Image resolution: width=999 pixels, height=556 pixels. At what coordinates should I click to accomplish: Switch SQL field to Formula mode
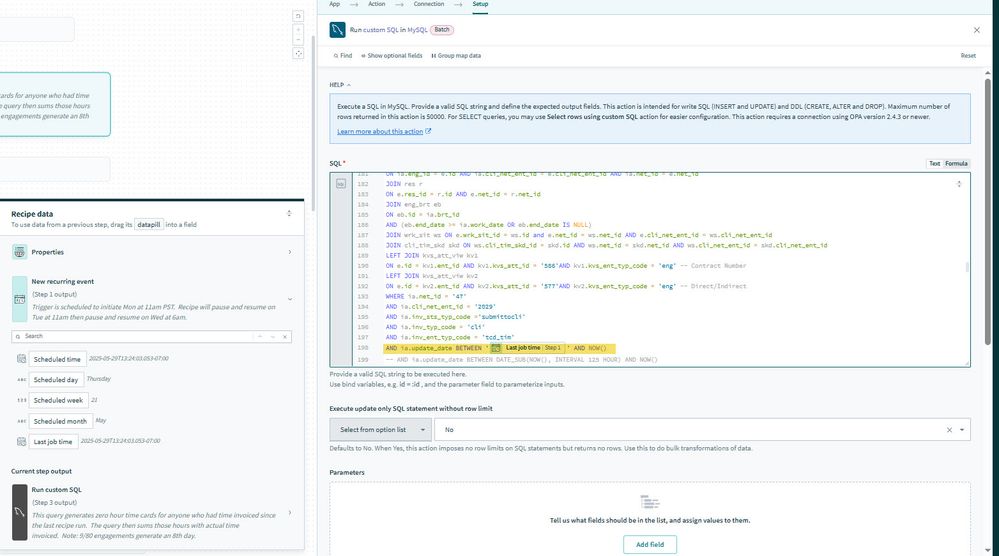(957, 163)
